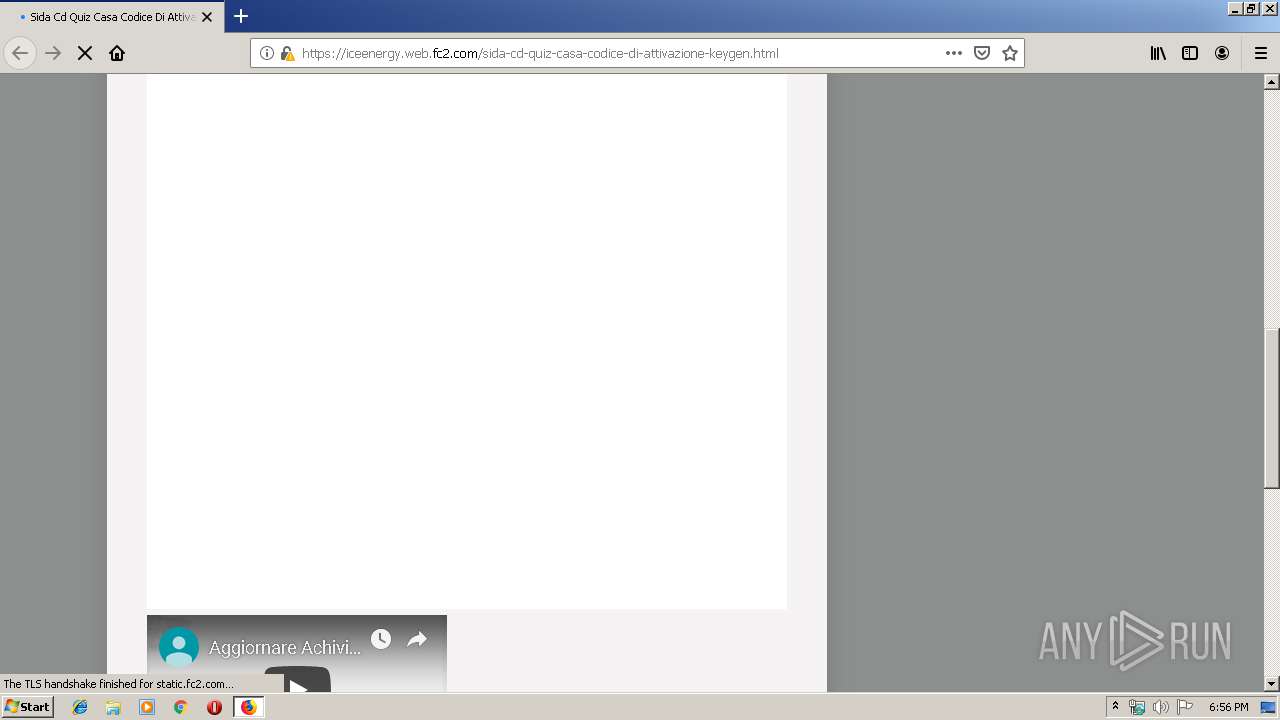Open page actions three-dot menu

tap(954, 53)
